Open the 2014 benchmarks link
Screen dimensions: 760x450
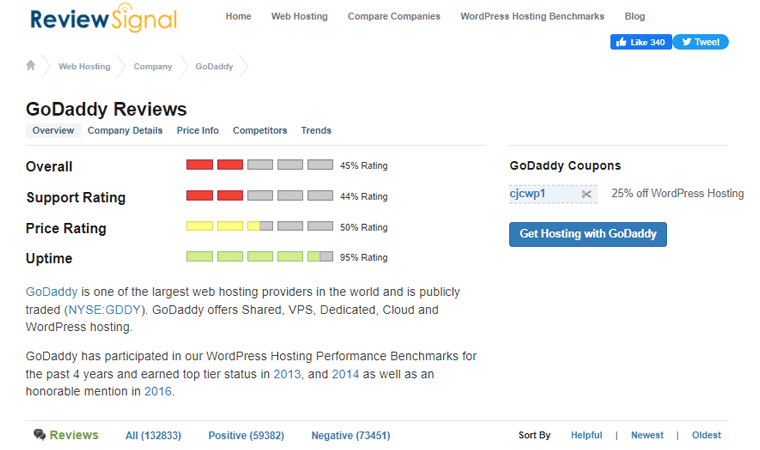(x=345, y=374)
